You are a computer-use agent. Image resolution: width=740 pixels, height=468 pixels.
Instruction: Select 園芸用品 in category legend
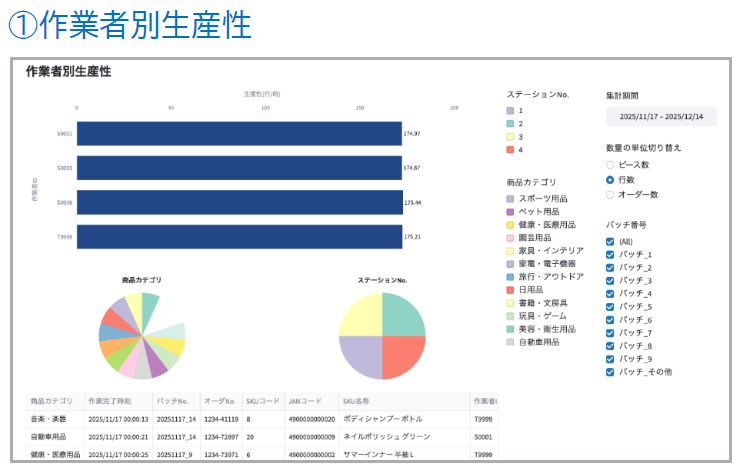[529, 238]
